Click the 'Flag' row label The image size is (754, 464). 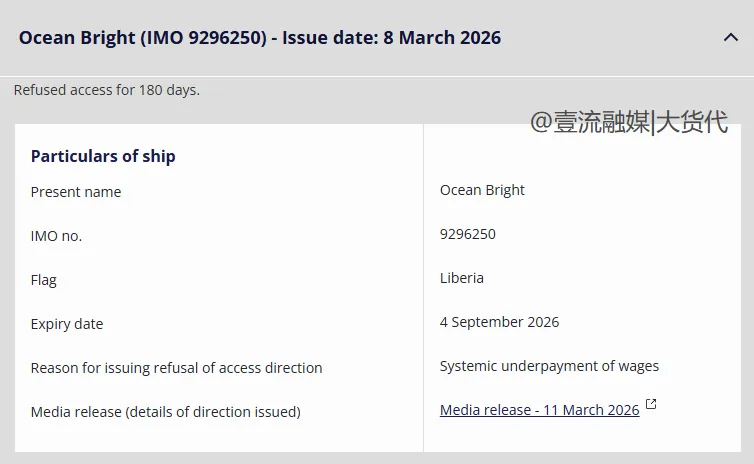coord(44,280)
